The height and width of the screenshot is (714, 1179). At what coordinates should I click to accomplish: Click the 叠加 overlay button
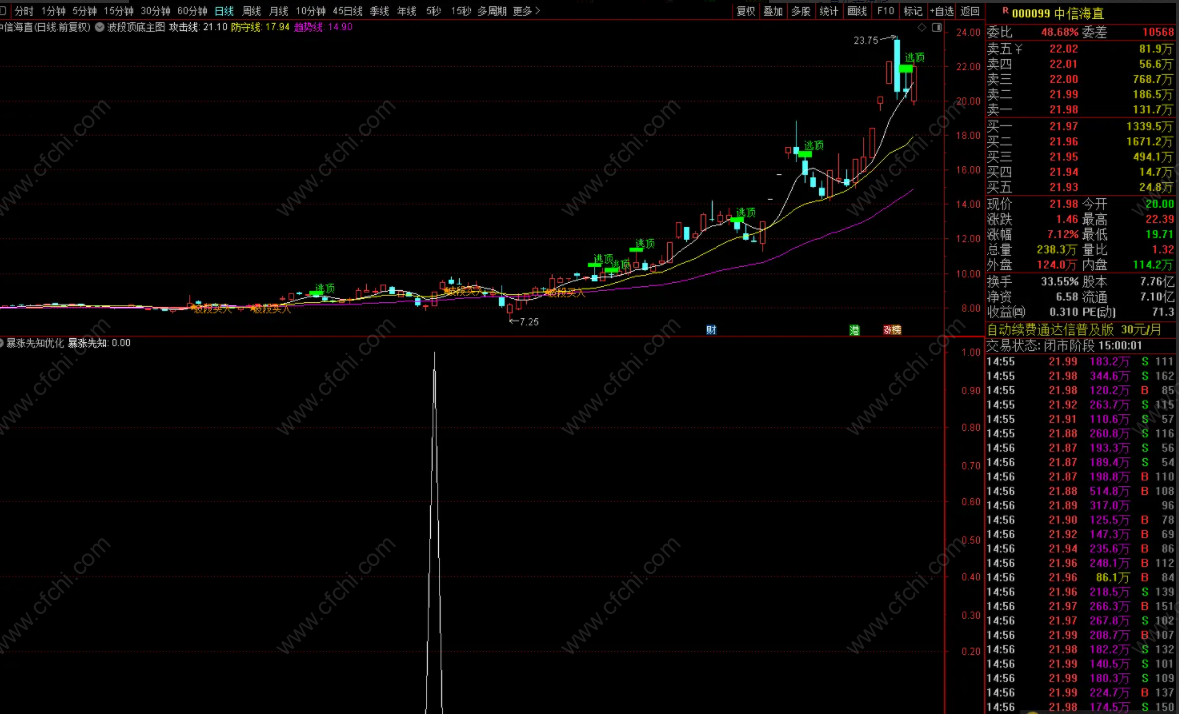click(x=773, y=11)
